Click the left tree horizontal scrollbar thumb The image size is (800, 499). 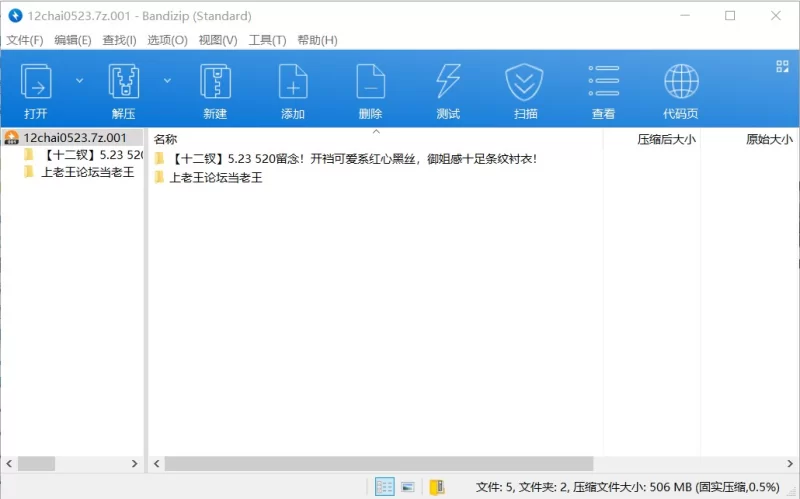coord(36,464)
